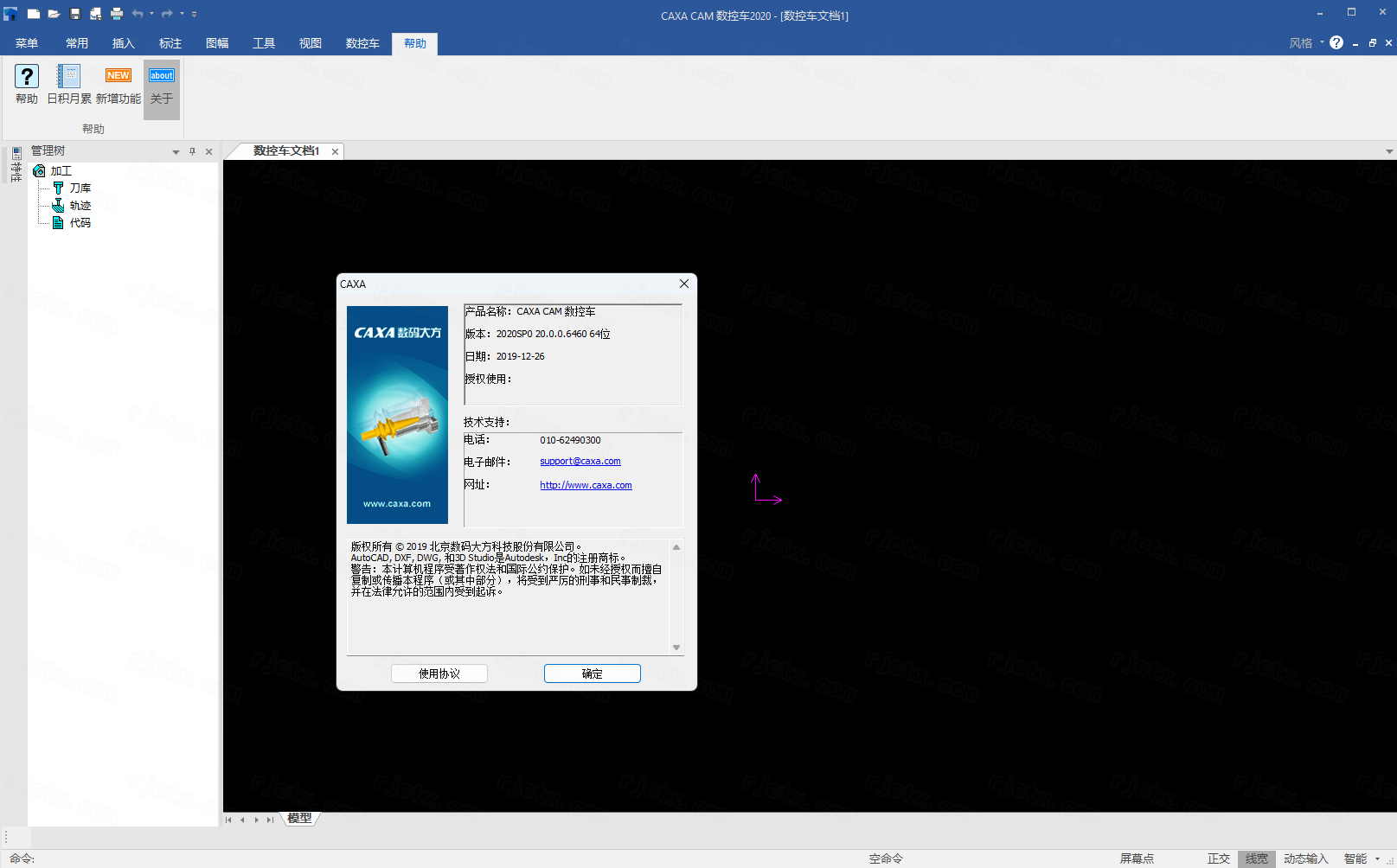Open the document tab list dropdown arrow
This screenshot has height=868, width=1397.
pos(1389,151)
